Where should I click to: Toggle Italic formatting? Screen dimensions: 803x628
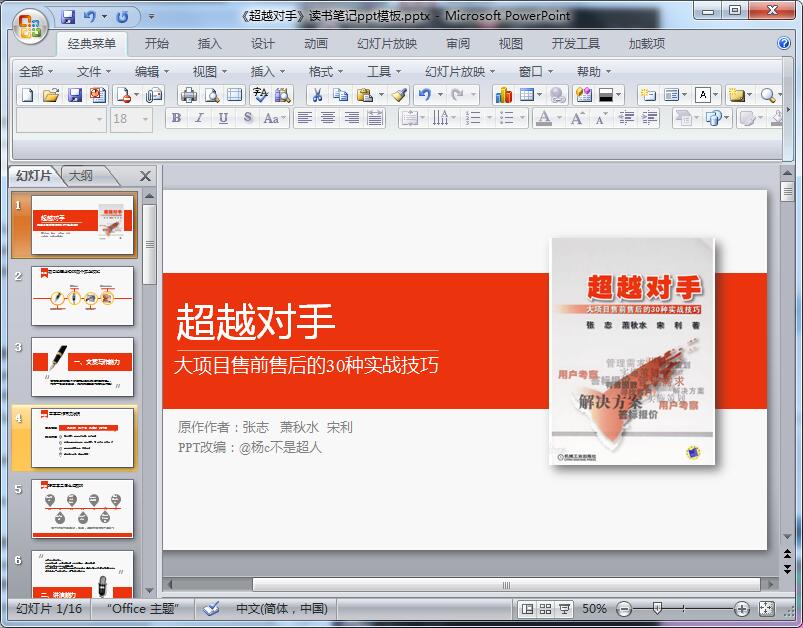200,118
